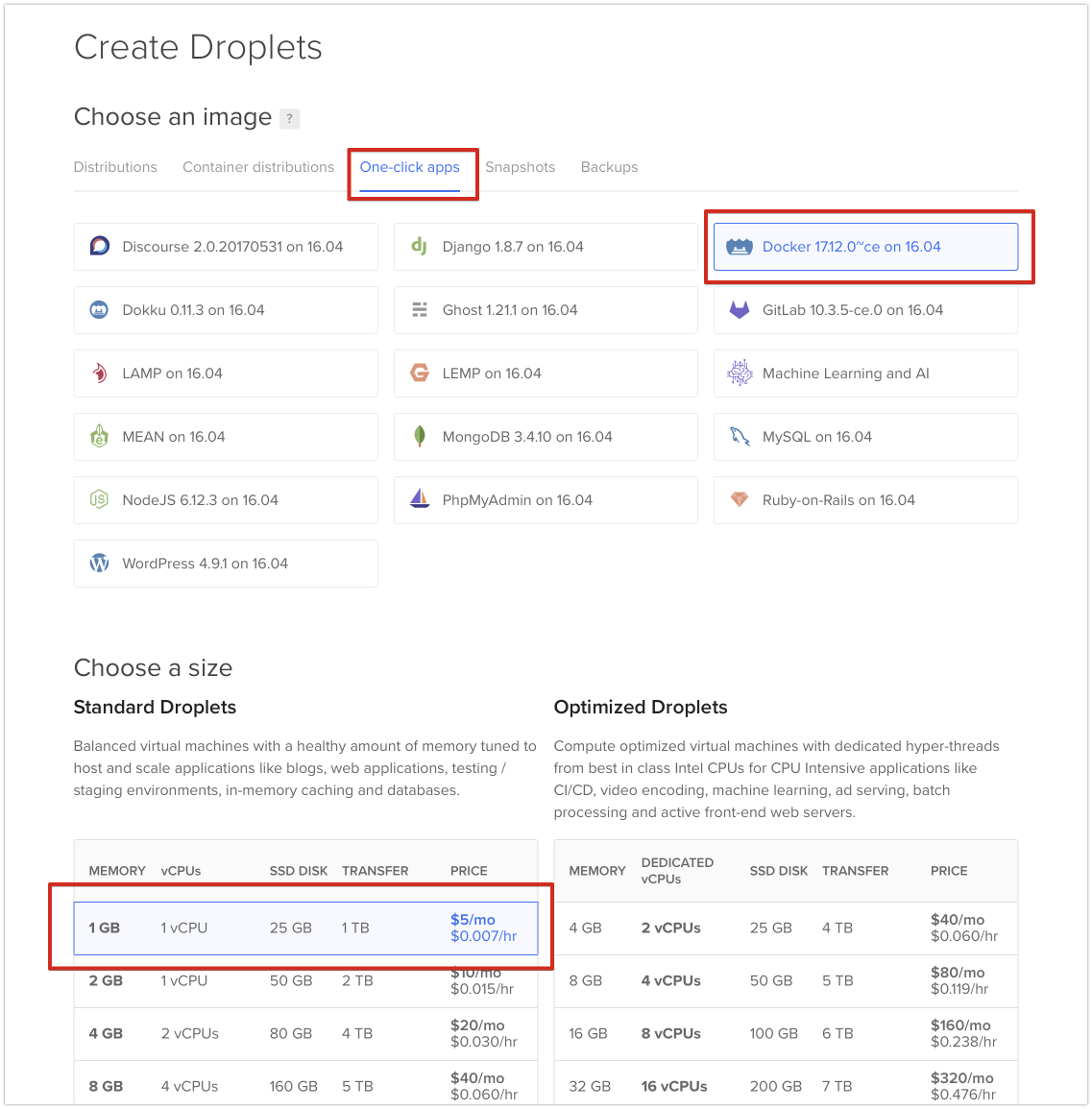Image resolution: width=1092 pixels, height=1109 pixels.
Task: Click the PhpMyAdmin sailboat icon
Action: [420, 498]
